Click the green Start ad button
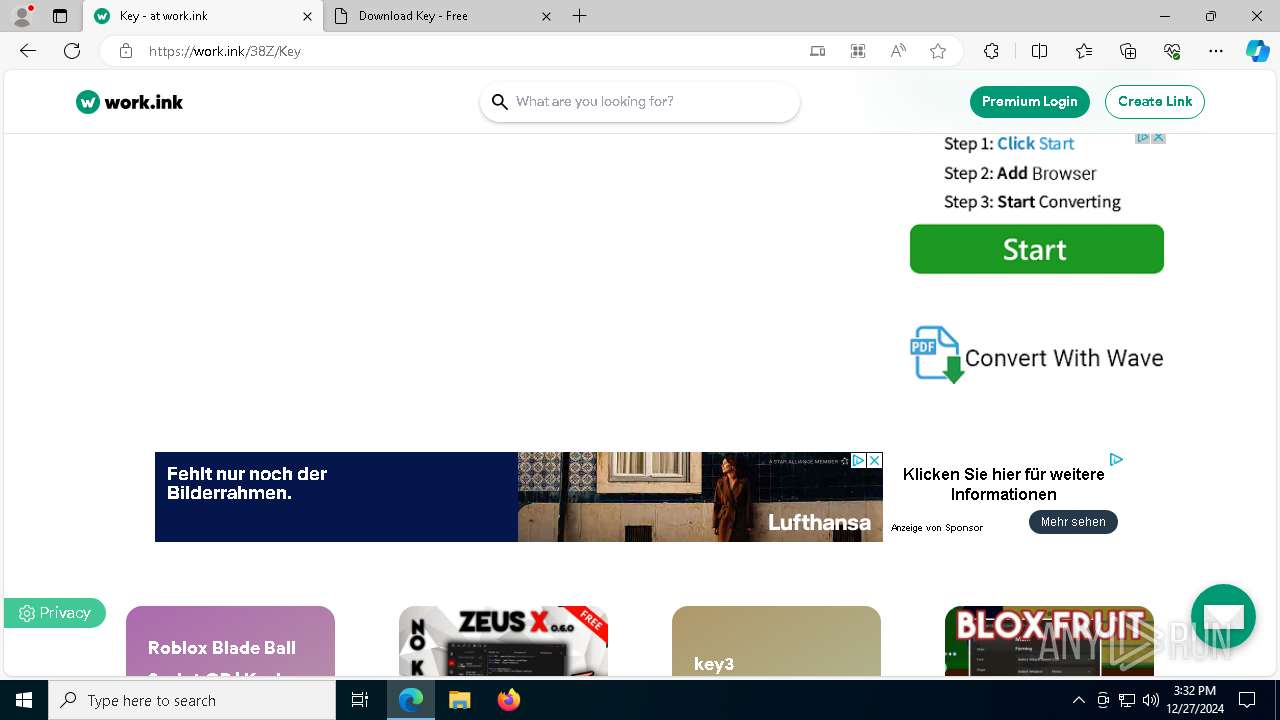 pos(1037,249)
